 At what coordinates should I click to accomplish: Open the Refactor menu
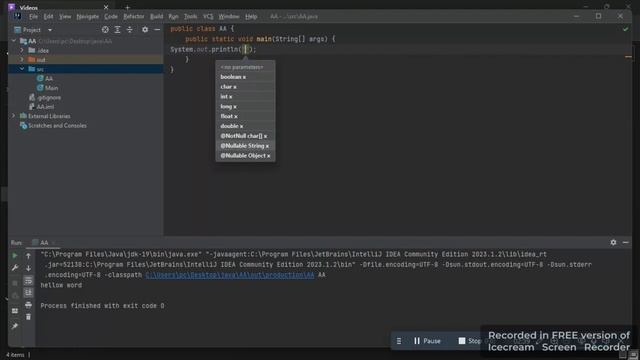[133, 17]
